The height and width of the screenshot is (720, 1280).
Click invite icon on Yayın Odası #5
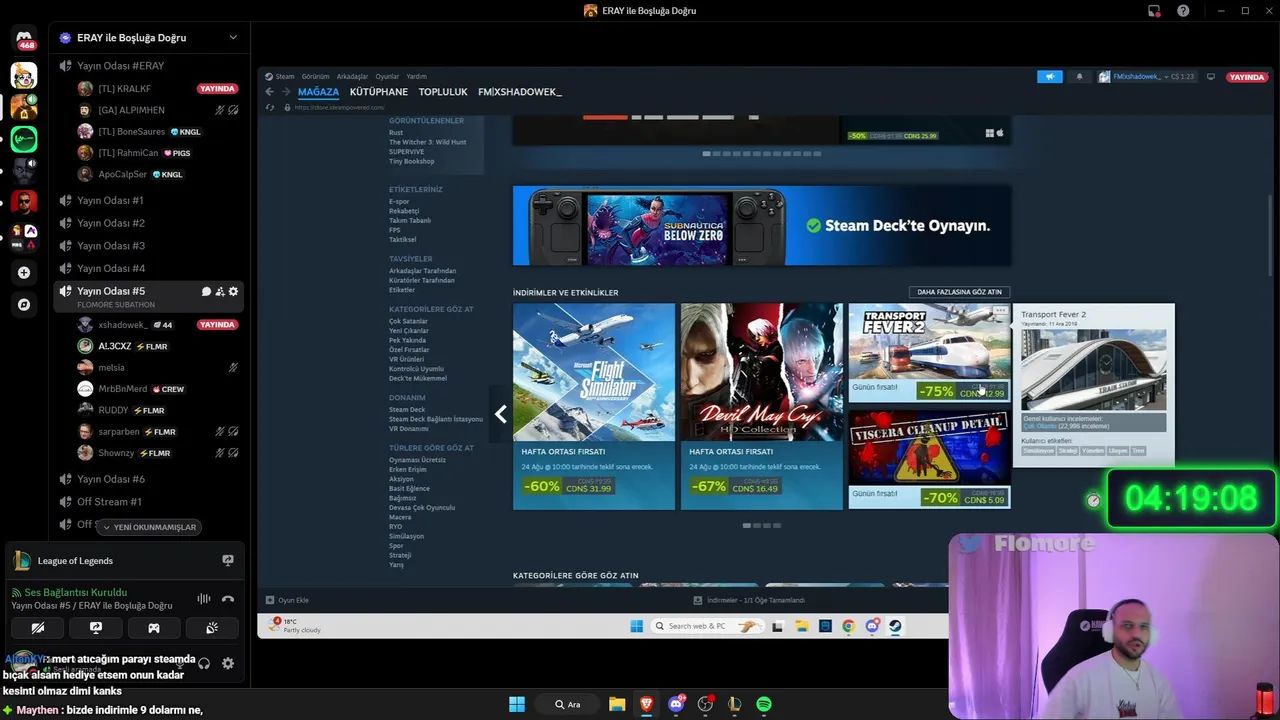pos(220,291)
